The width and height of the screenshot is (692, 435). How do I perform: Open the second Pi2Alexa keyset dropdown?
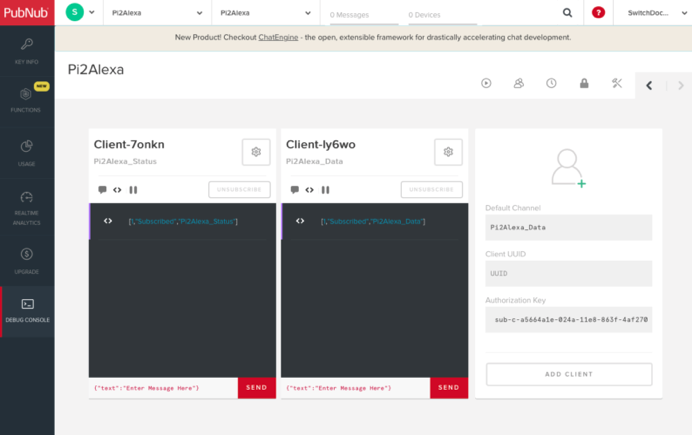pos(264,14)
